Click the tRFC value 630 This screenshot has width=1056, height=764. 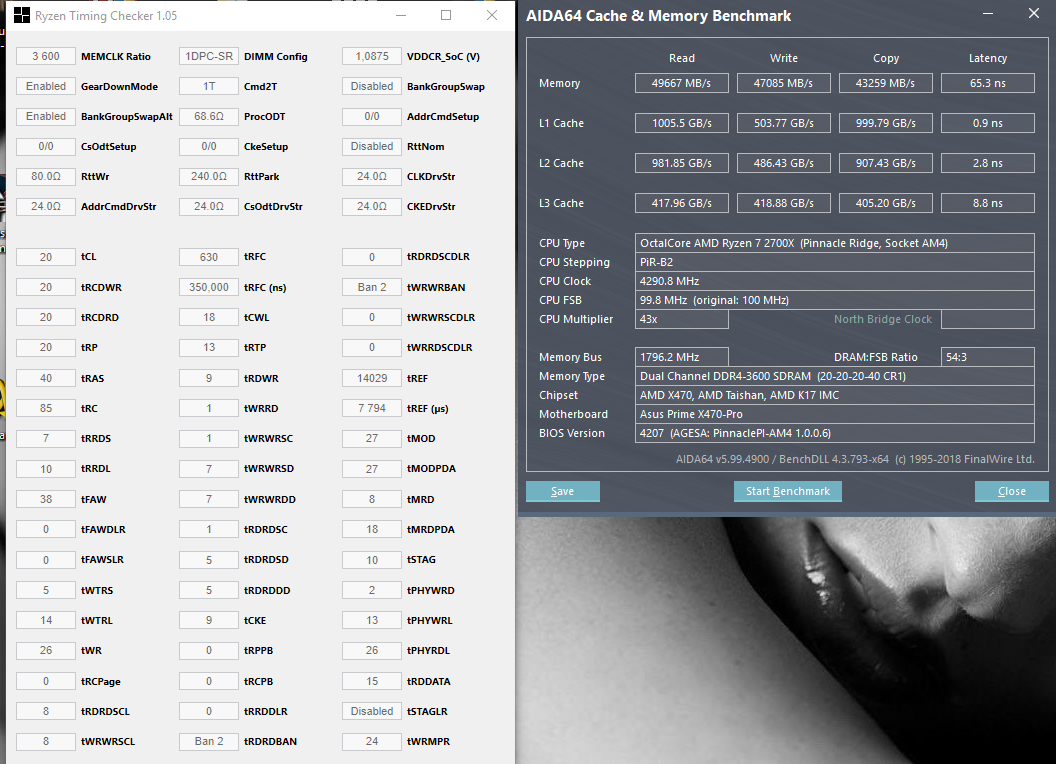tap(209, 257)
